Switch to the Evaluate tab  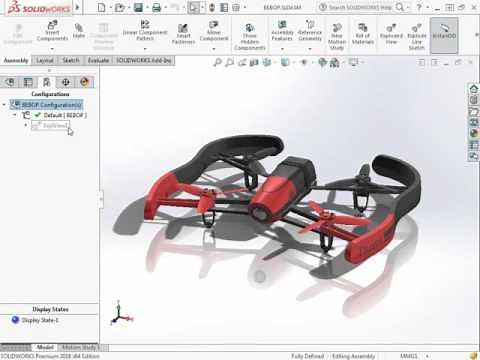click(98, 60)
